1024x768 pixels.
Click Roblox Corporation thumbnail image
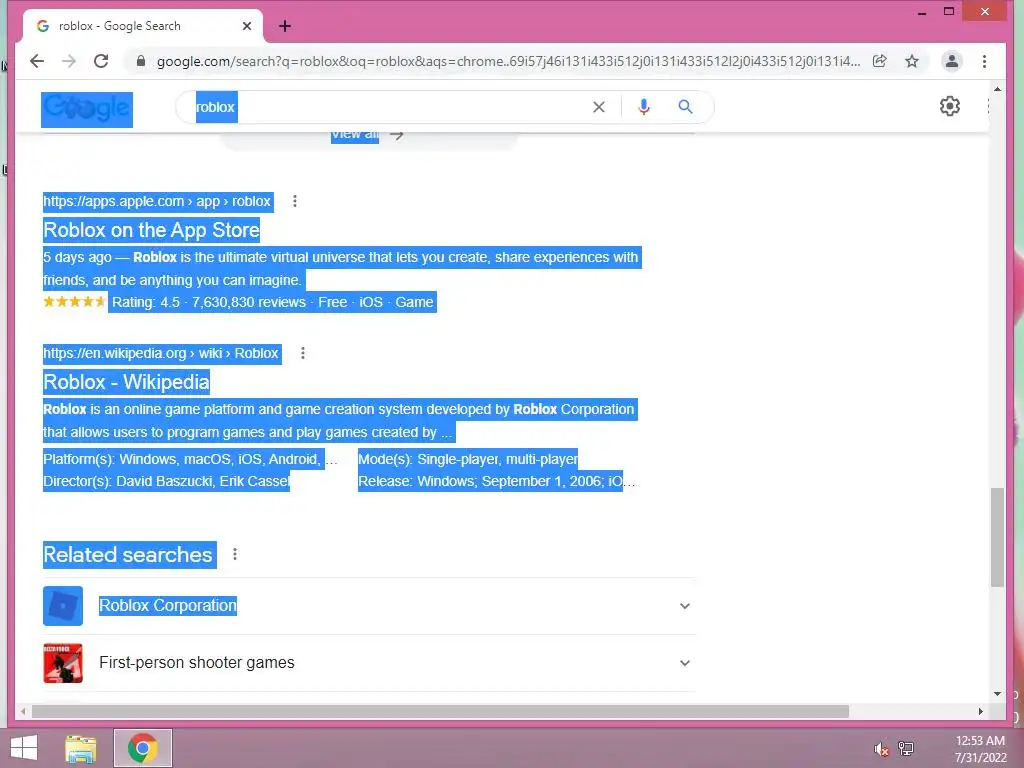(x=63, y=606)
